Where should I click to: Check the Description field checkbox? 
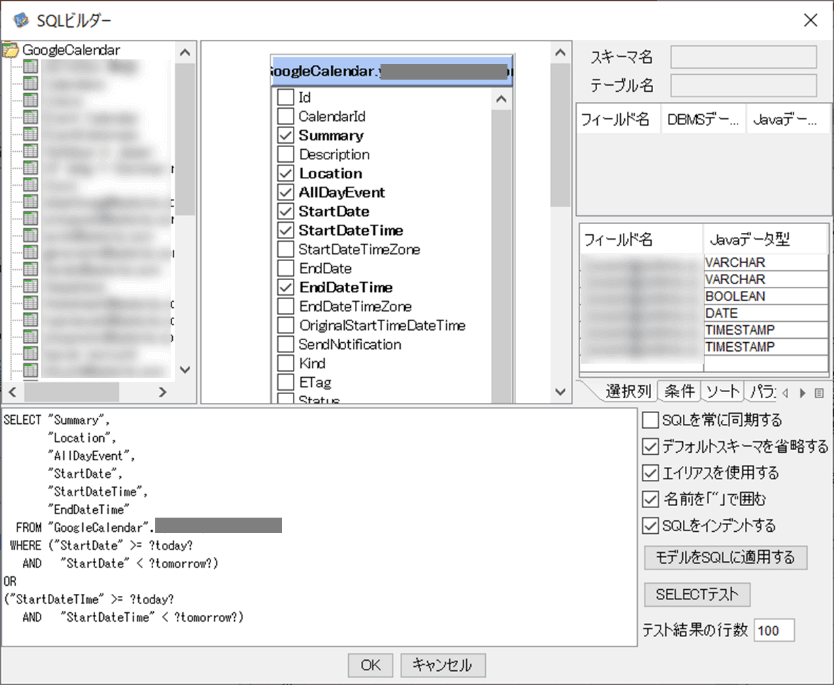pyautogui.click(x=286, y=154)
